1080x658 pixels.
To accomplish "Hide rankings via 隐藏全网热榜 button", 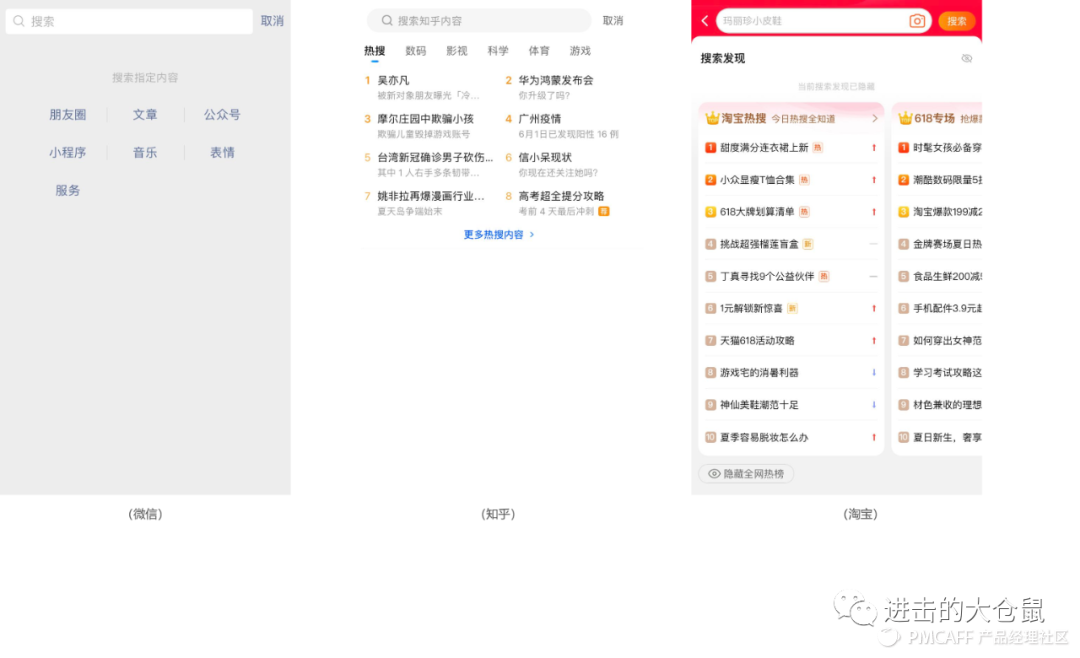I will (746, 473).
